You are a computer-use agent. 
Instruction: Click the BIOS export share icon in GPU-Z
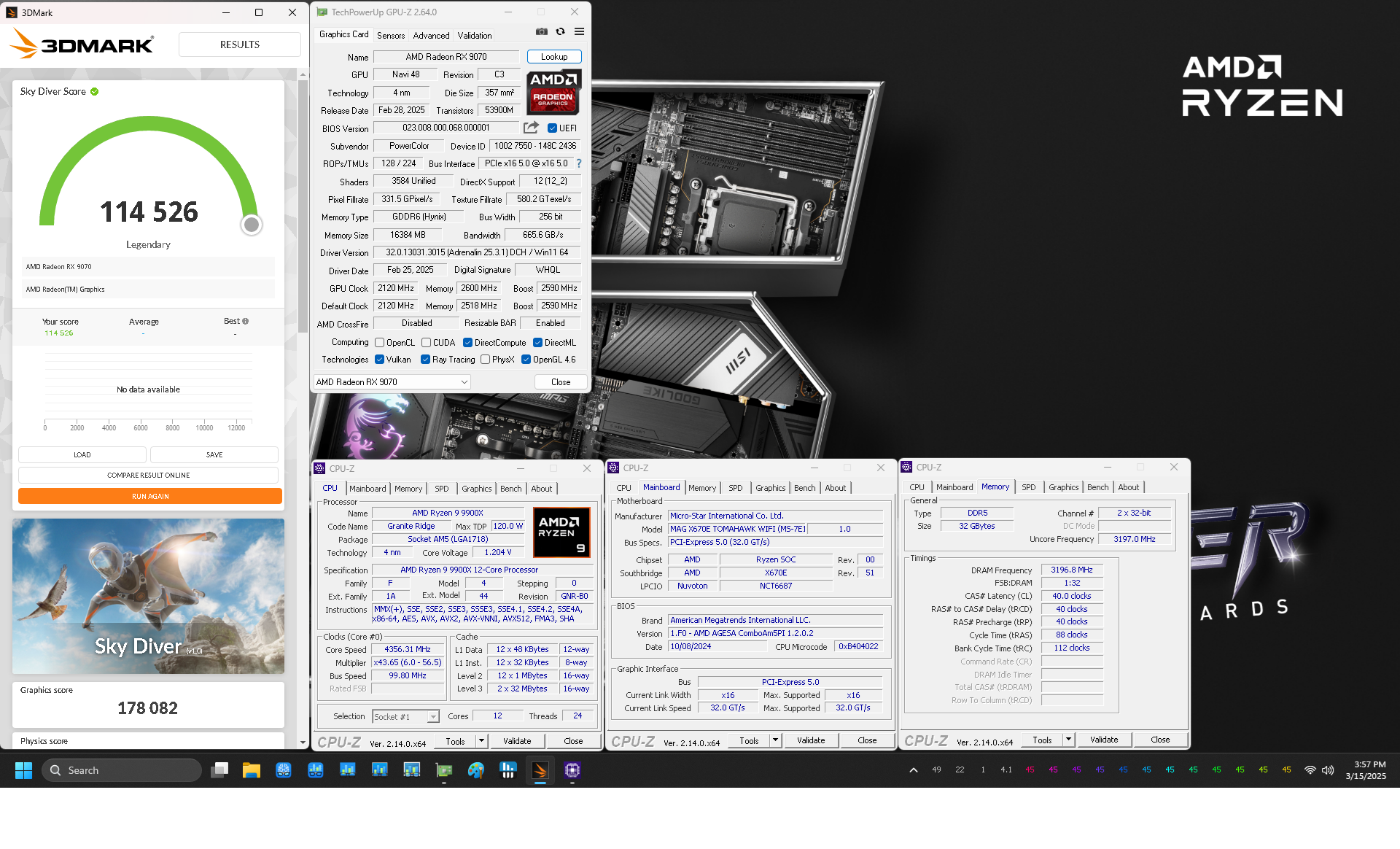(x=531, y=128)
